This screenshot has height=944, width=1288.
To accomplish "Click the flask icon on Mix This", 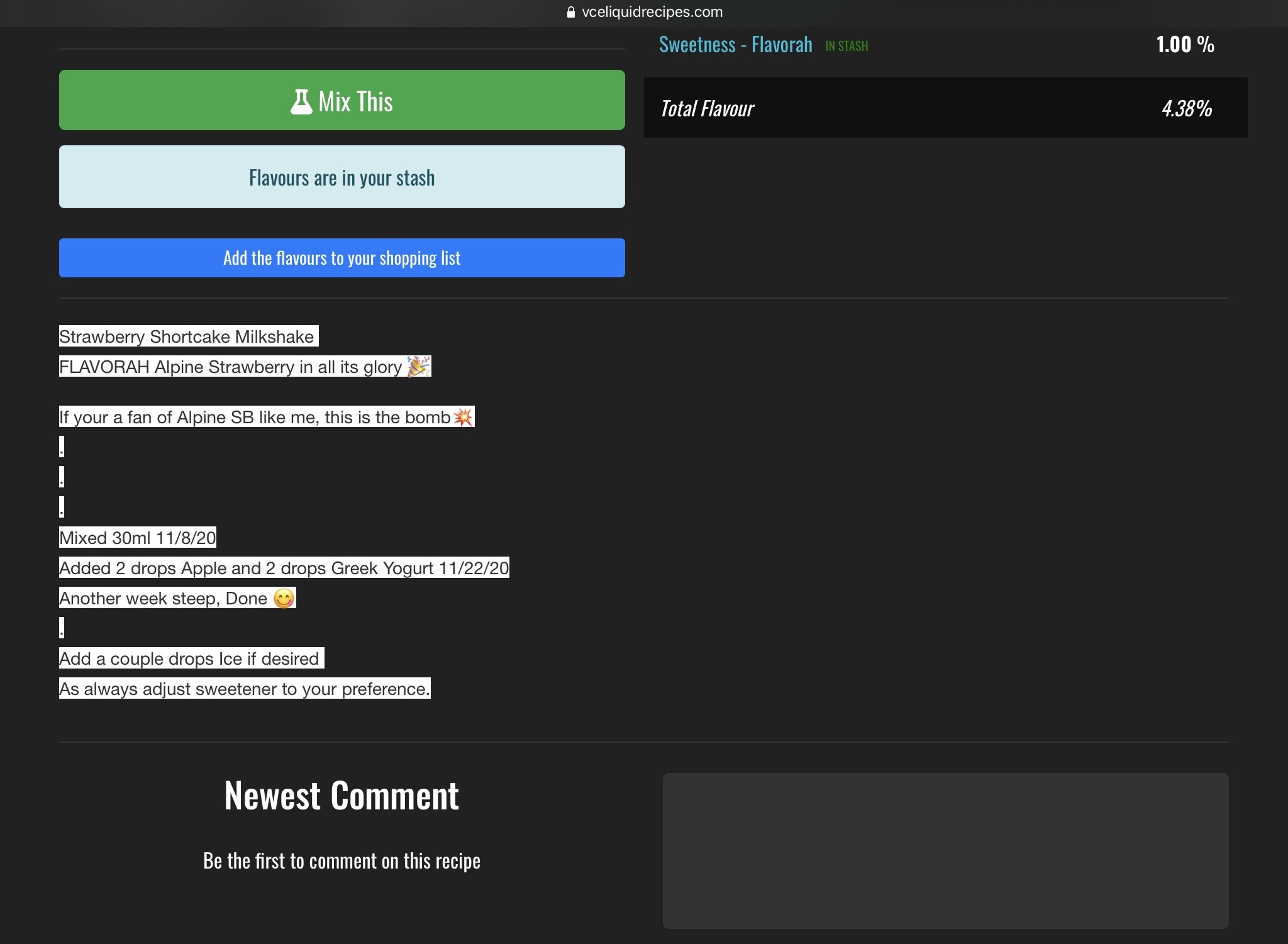I will click(301, 101).
